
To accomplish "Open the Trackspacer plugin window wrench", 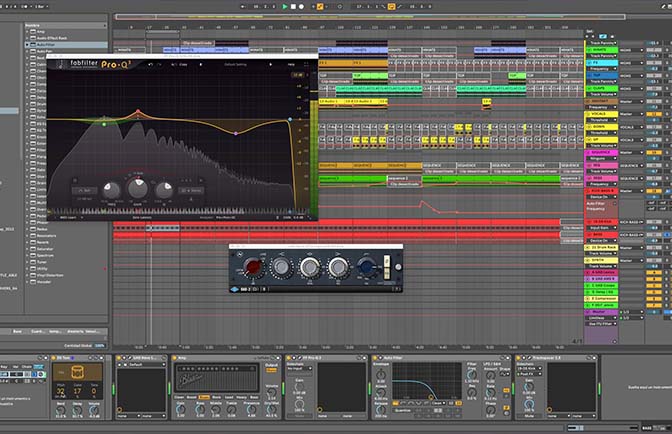I will click(529, 358).
